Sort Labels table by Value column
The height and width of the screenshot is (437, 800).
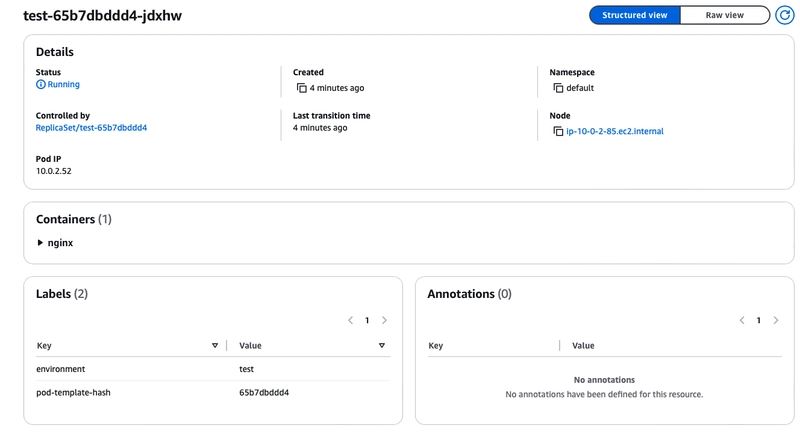(382, 346)
